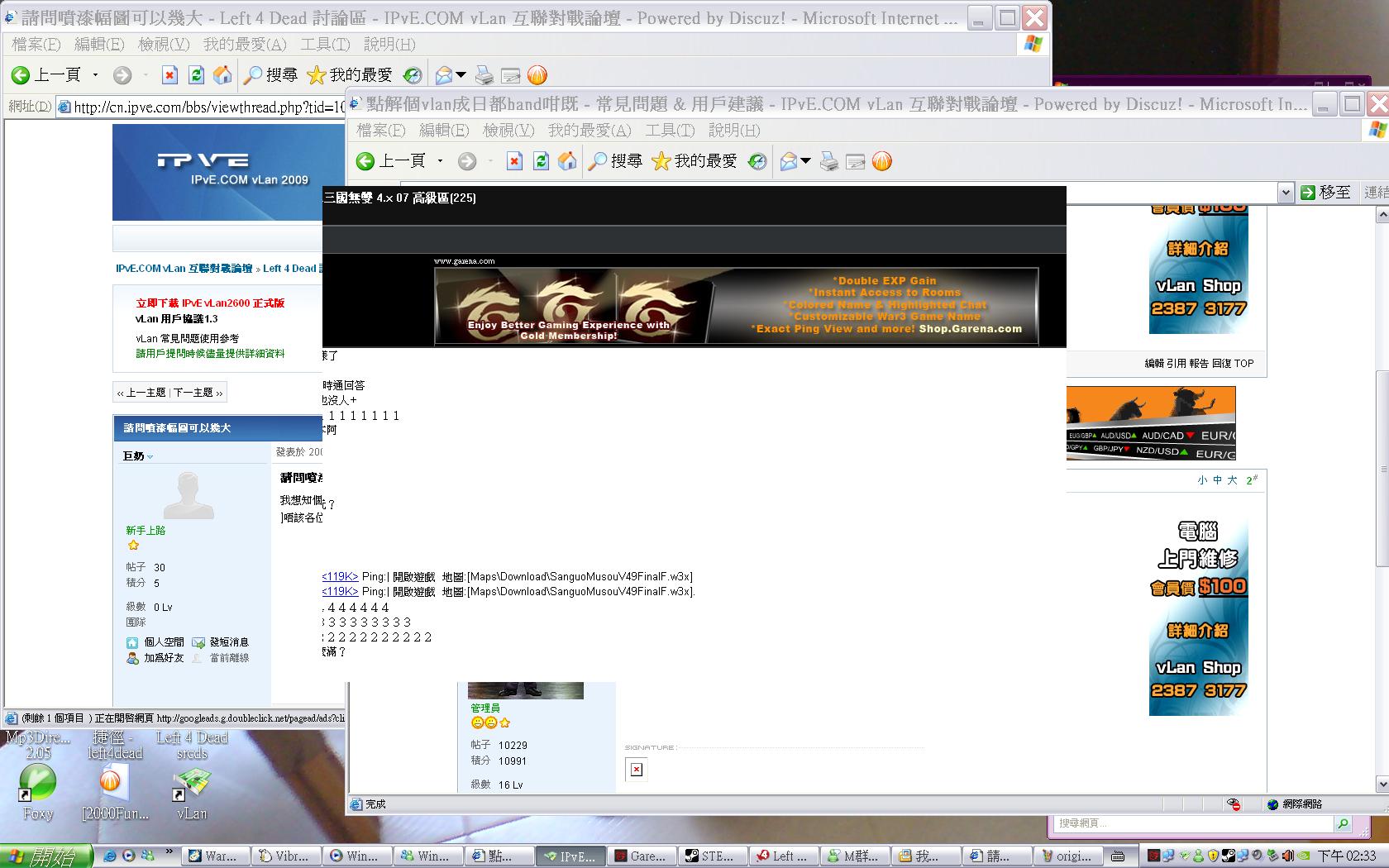Open the vLan desktop shortcut
Screen dimensions: 1389x868
pos(192,785)
